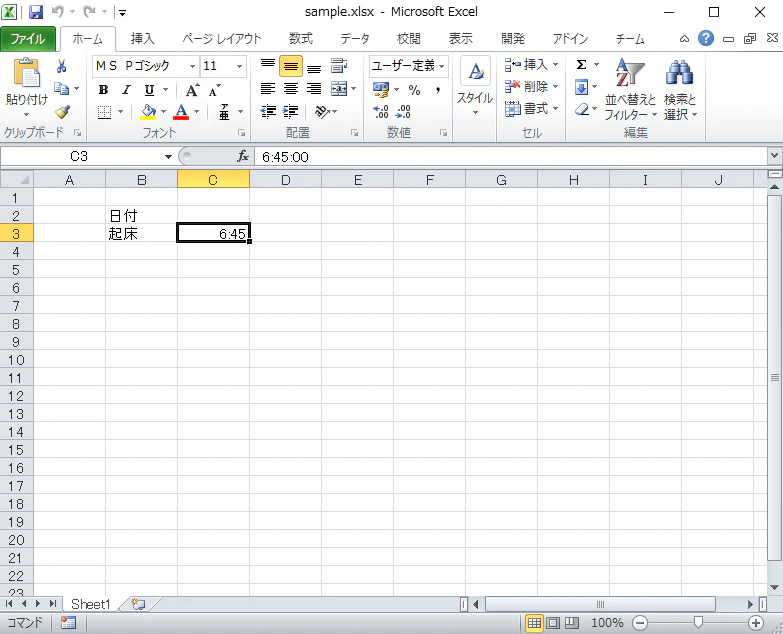Screen dimensions: 783x634
Task: Toggle middle vertical alignment
Action: pyautogui.click(x=291, y=66)
